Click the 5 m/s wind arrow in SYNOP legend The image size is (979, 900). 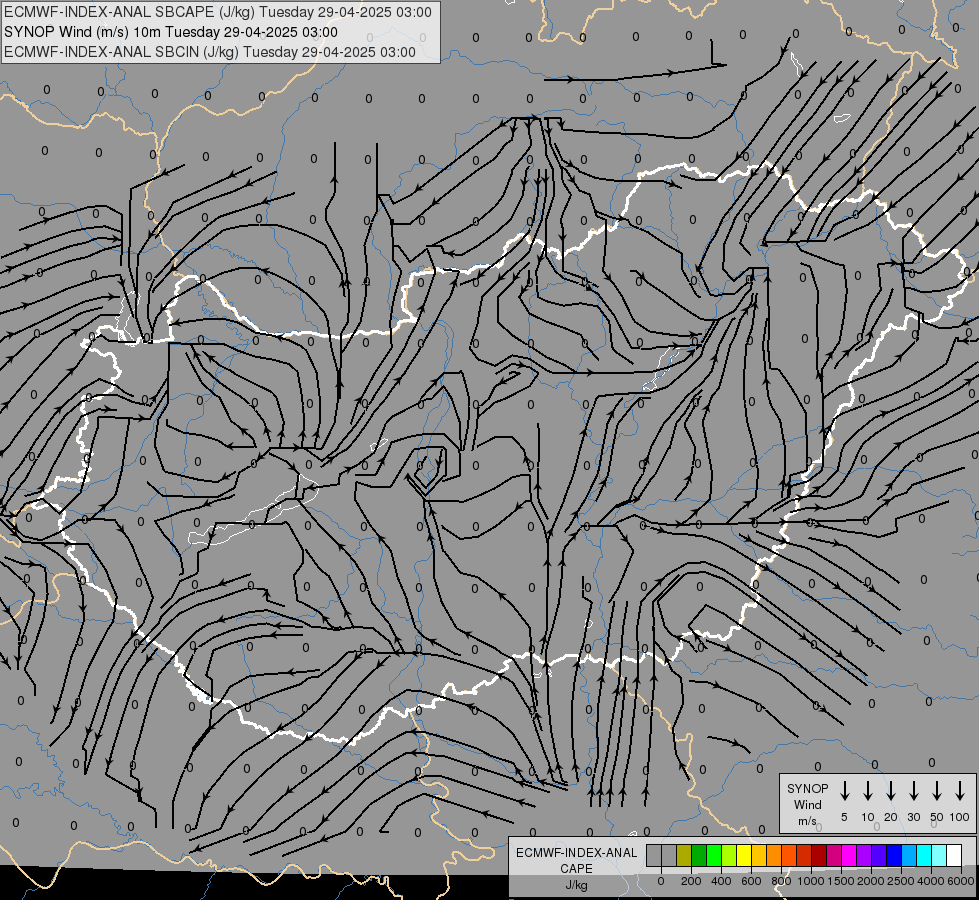(x=844, y=791)
